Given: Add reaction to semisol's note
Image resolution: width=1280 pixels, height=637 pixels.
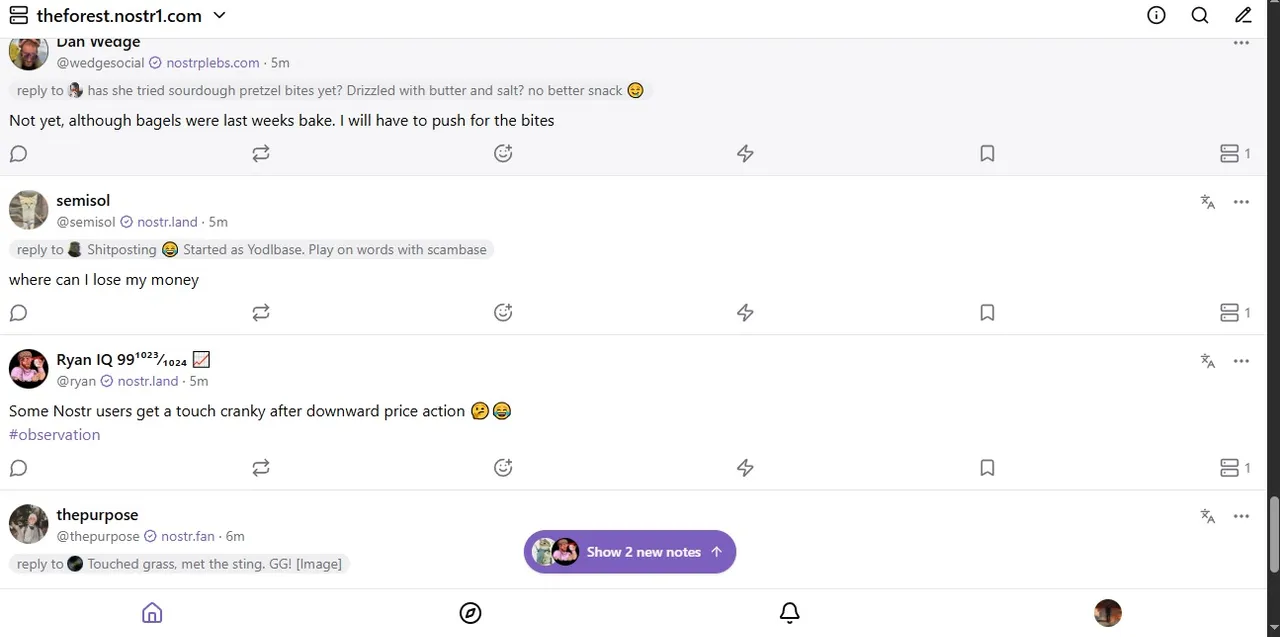Looking at the screenshot, I should coord(503,313).
